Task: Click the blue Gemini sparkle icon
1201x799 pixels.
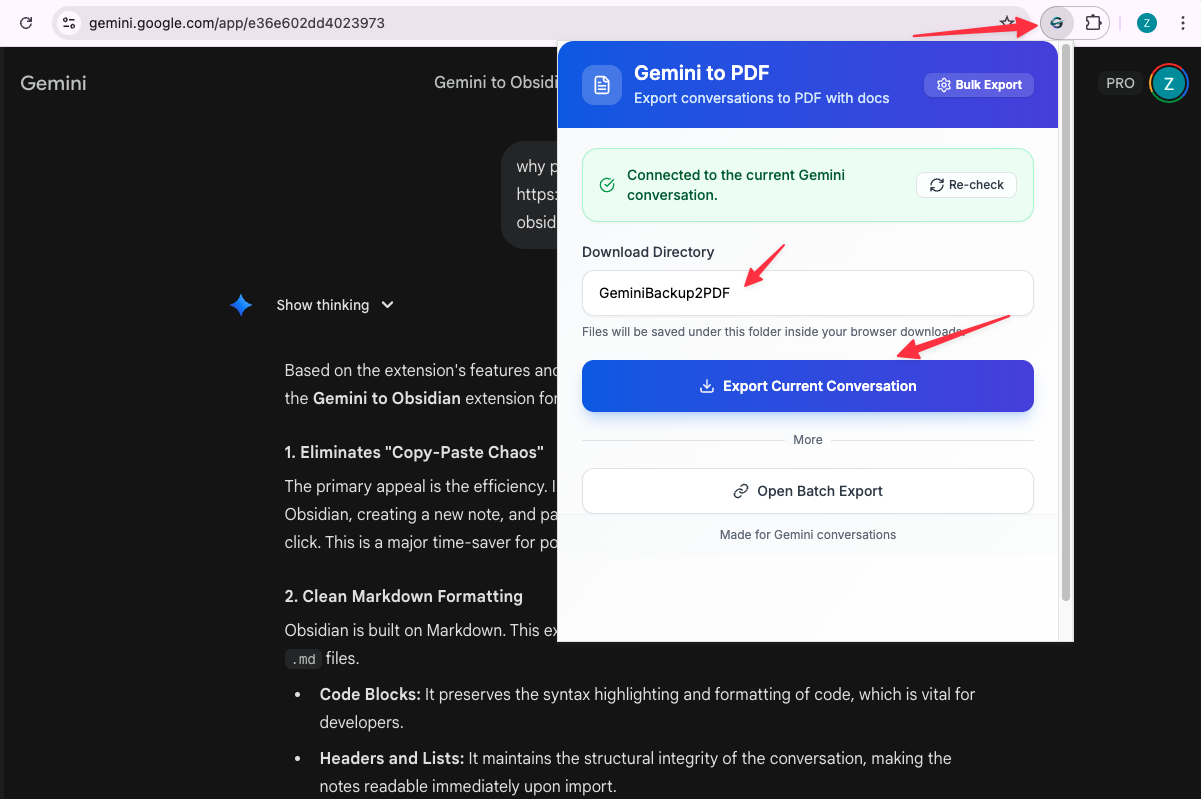Action: [241, 305]
